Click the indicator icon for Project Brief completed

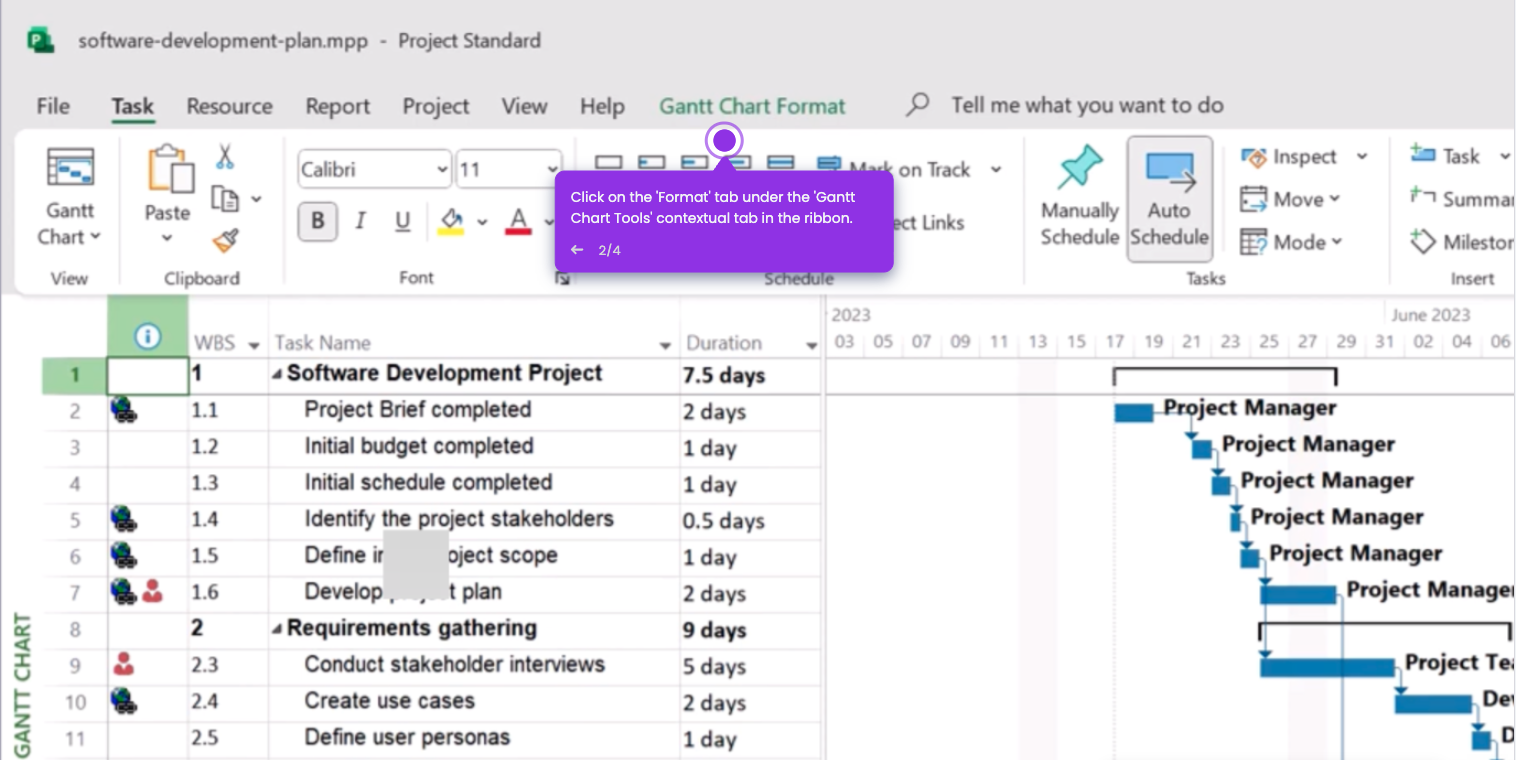click(125, 410)
